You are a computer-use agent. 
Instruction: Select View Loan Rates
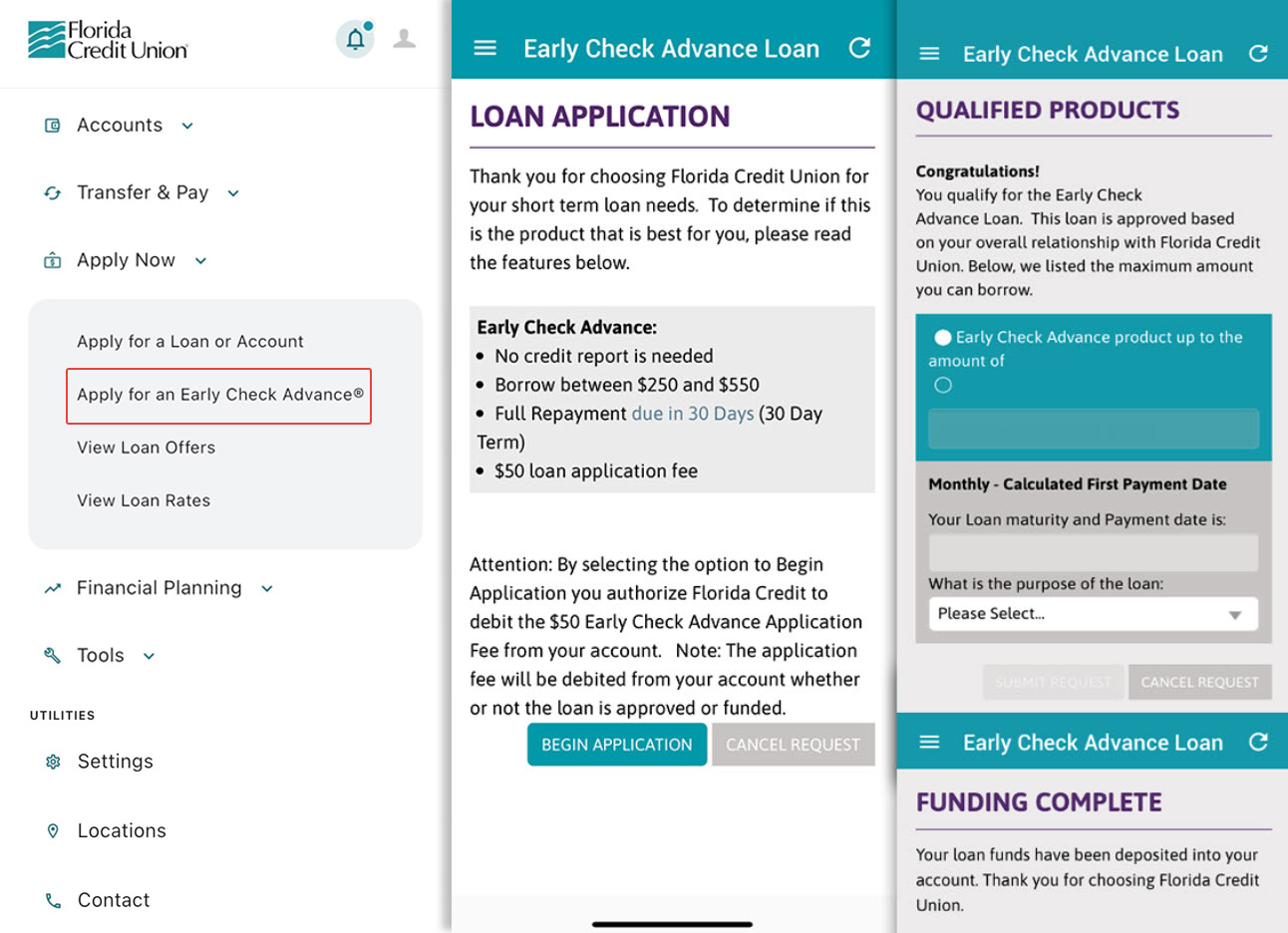(x=144, y=501)
